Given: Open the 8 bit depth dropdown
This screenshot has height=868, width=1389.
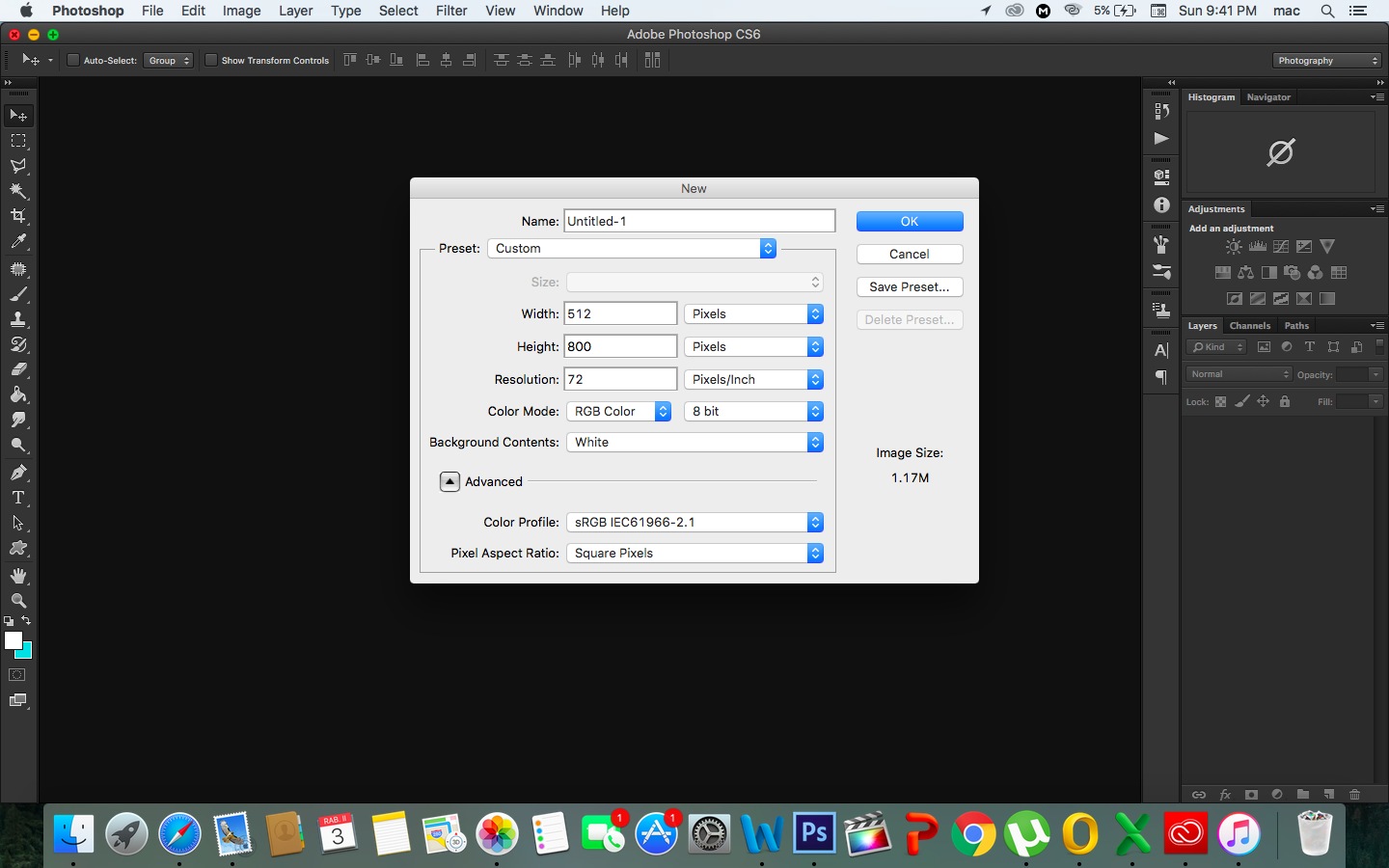Looking at the screenshot, I should pyautogui.click(x=753, y=411).
